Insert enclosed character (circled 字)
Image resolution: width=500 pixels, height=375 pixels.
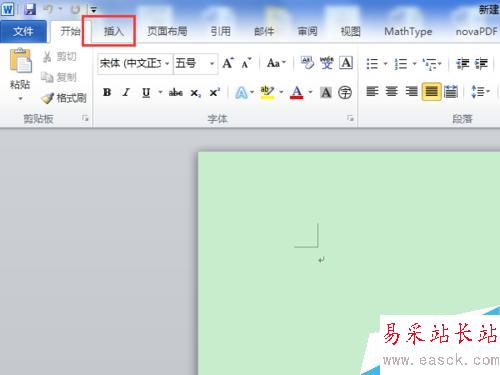pos(345,92)
